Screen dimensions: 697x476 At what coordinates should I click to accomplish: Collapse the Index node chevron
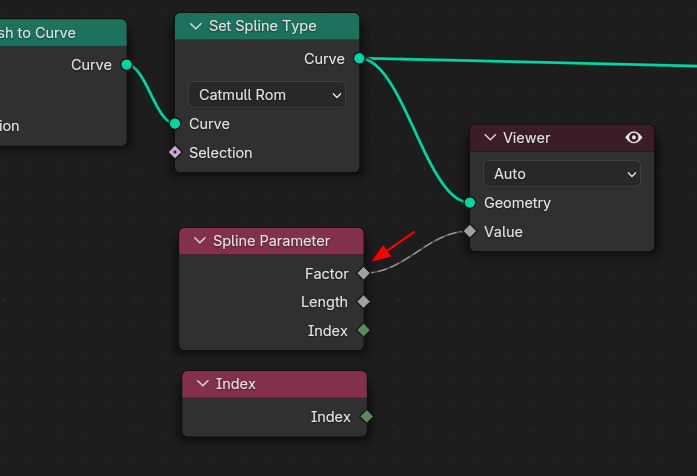point(203,384)
